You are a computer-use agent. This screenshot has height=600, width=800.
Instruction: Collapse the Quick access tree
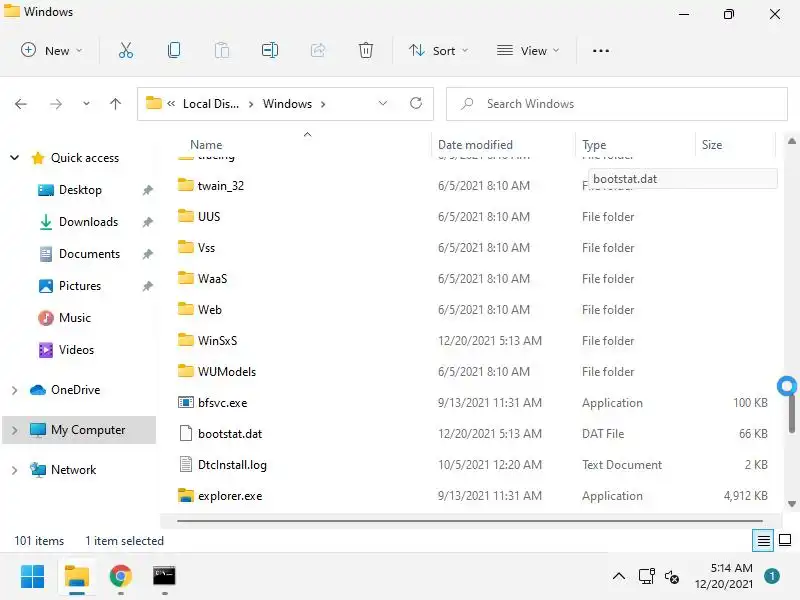[15, 158]
